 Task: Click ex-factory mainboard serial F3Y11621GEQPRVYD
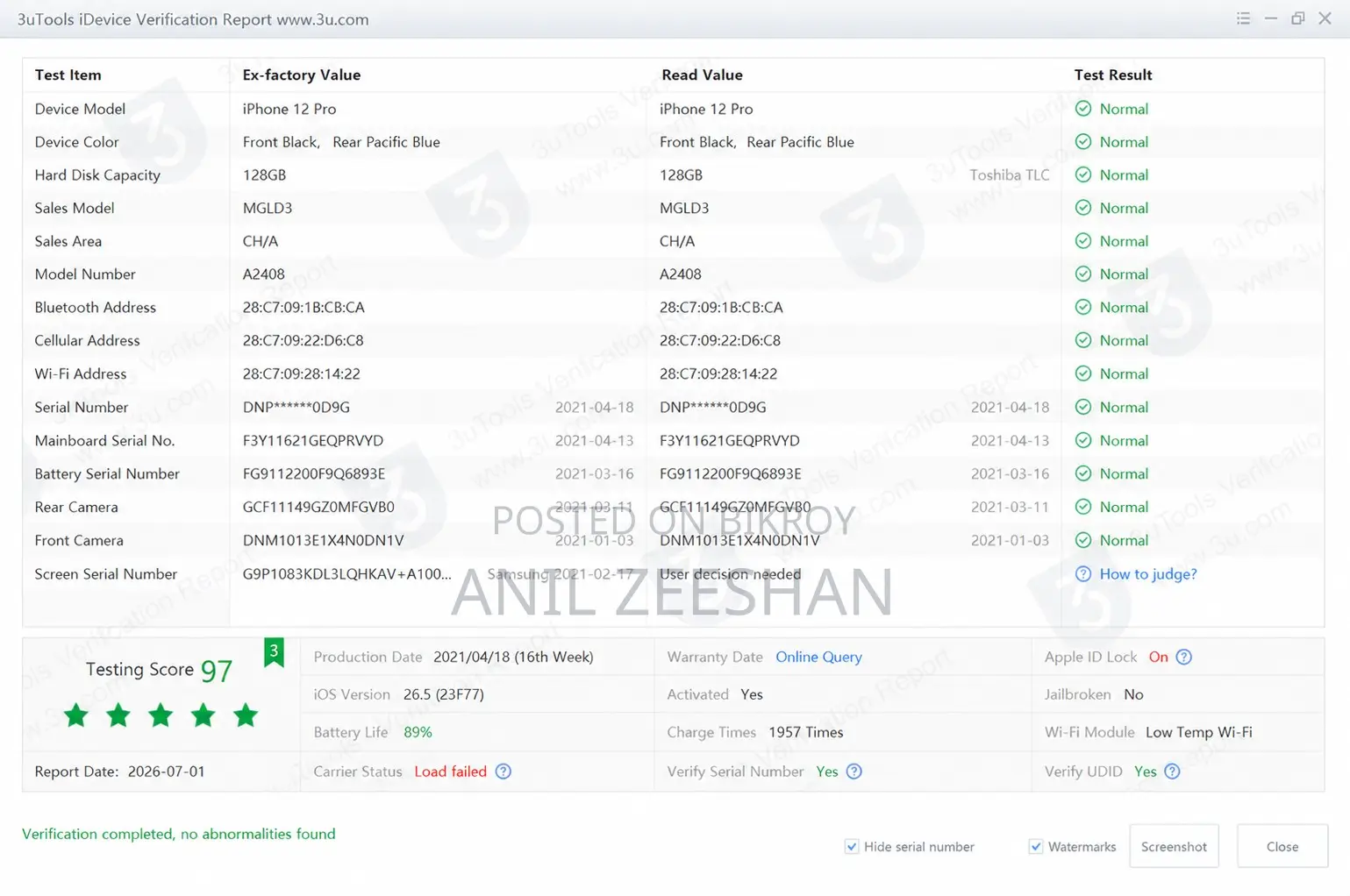click(x=313, y=440)
